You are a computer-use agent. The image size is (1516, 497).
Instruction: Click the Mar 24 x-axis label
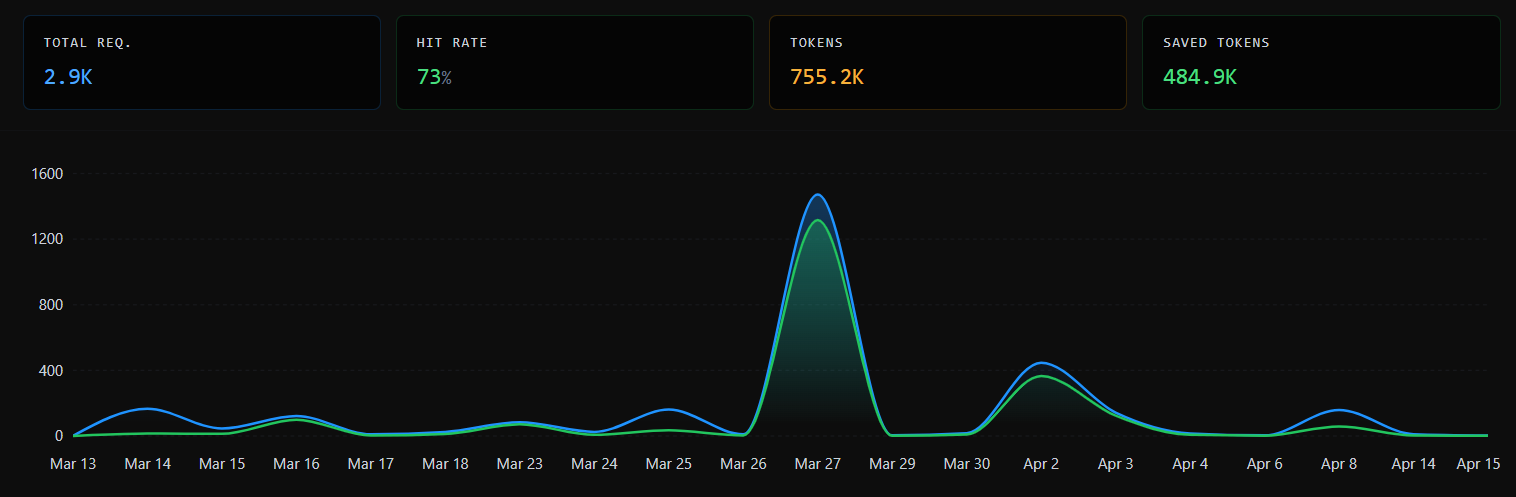(x=595, y=464)
